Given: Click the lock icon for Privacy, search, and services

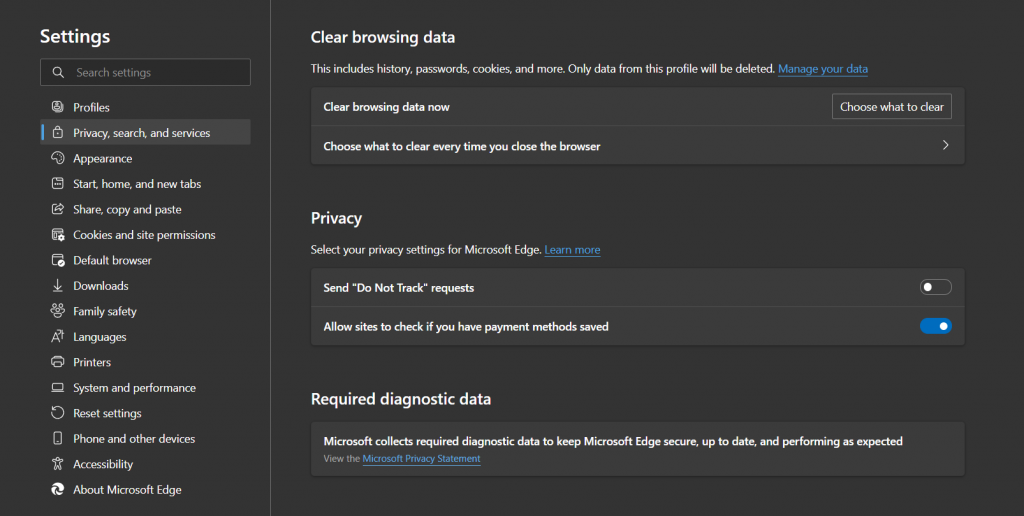Looking at the screenshot, I should (57, 133).
